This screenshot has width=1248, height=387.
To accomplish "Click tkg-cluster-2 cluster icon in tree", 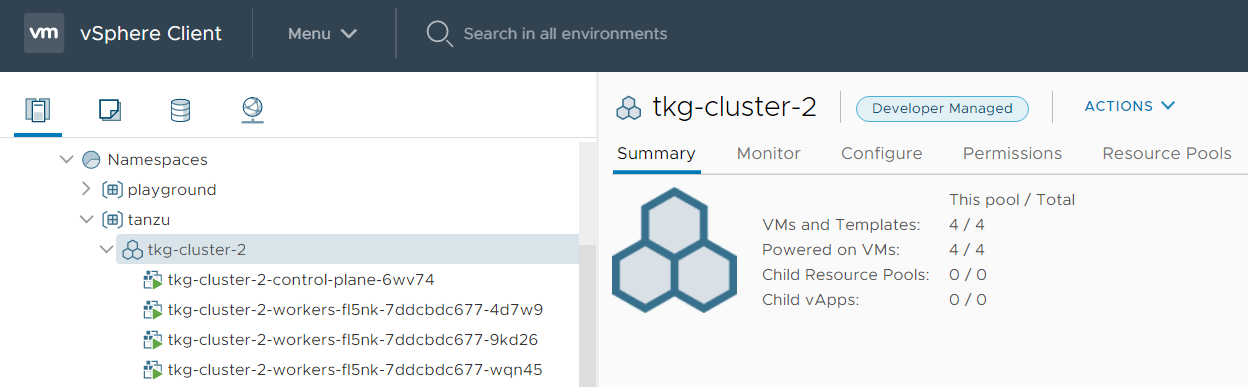I will tap(132, 250).
